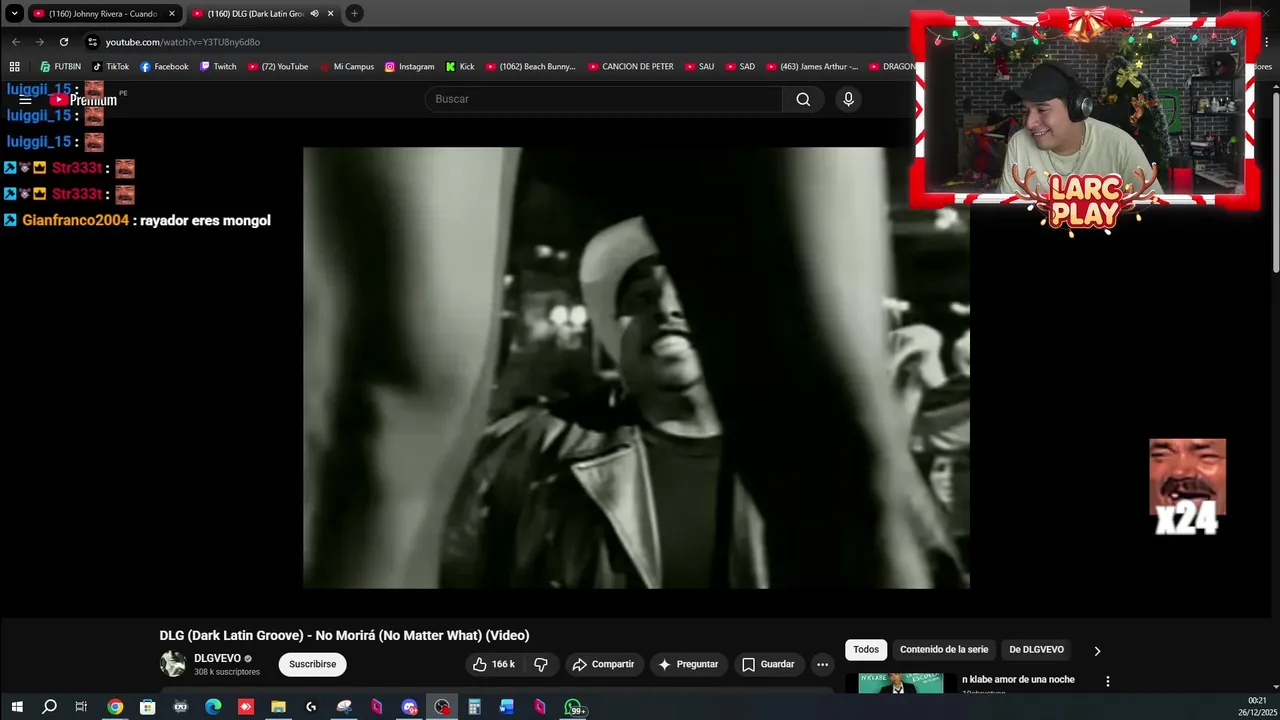
Task: Like the video with thumbs-up 166 k
Action: [493, 664]
